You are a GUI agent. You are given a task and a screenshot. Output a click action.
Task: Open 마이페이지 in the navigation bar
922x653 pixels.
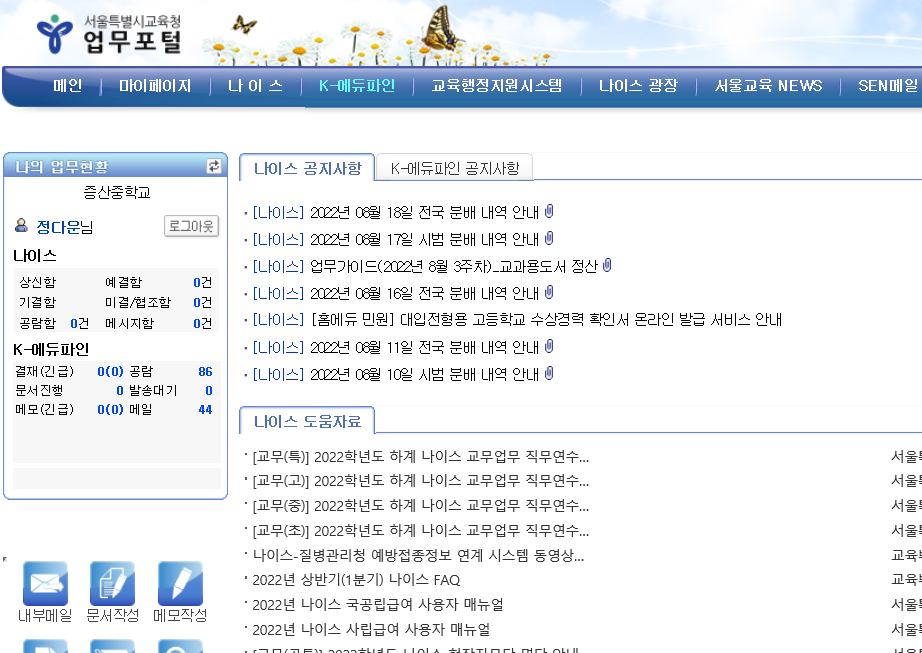pyautogui.click(x=155, y=86)
